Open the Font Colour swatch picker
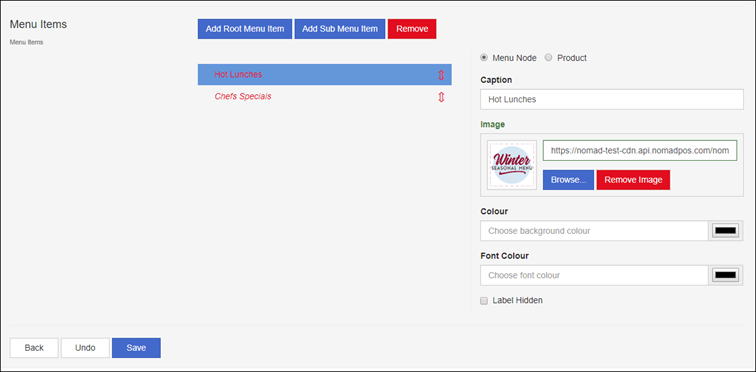Viewport: 756px width, 372px height. click(x=726, y=276)
